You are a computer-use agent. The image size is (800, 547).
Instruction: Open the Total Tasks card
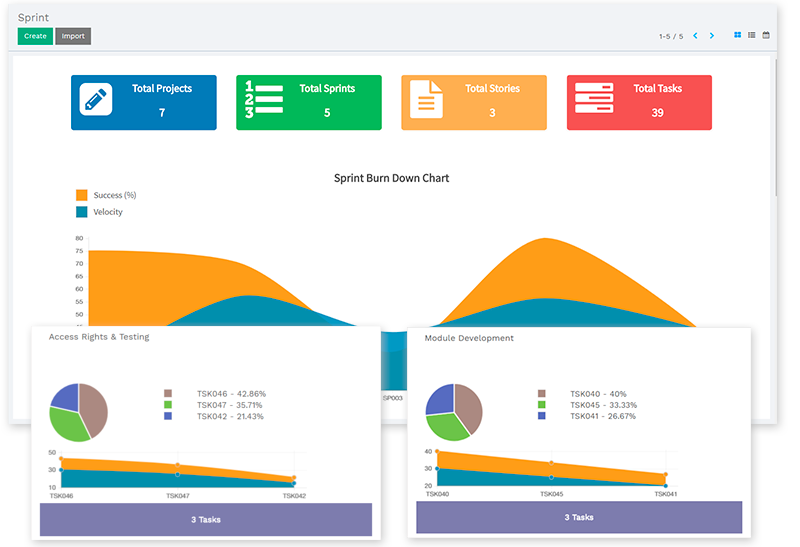(639, 103)
